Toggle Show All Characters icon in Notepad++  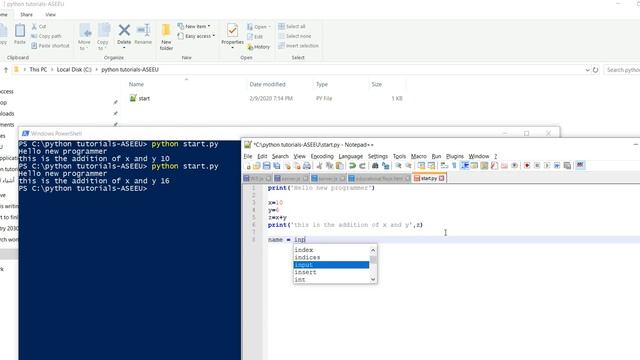(454, 165)
